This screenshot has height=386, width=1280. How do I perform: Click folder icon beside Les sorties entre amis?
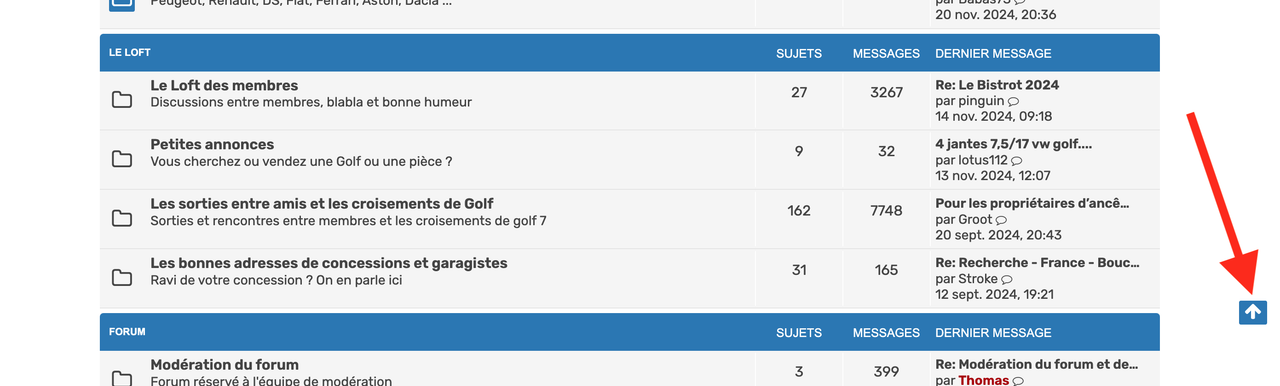[x=122, y=218]
